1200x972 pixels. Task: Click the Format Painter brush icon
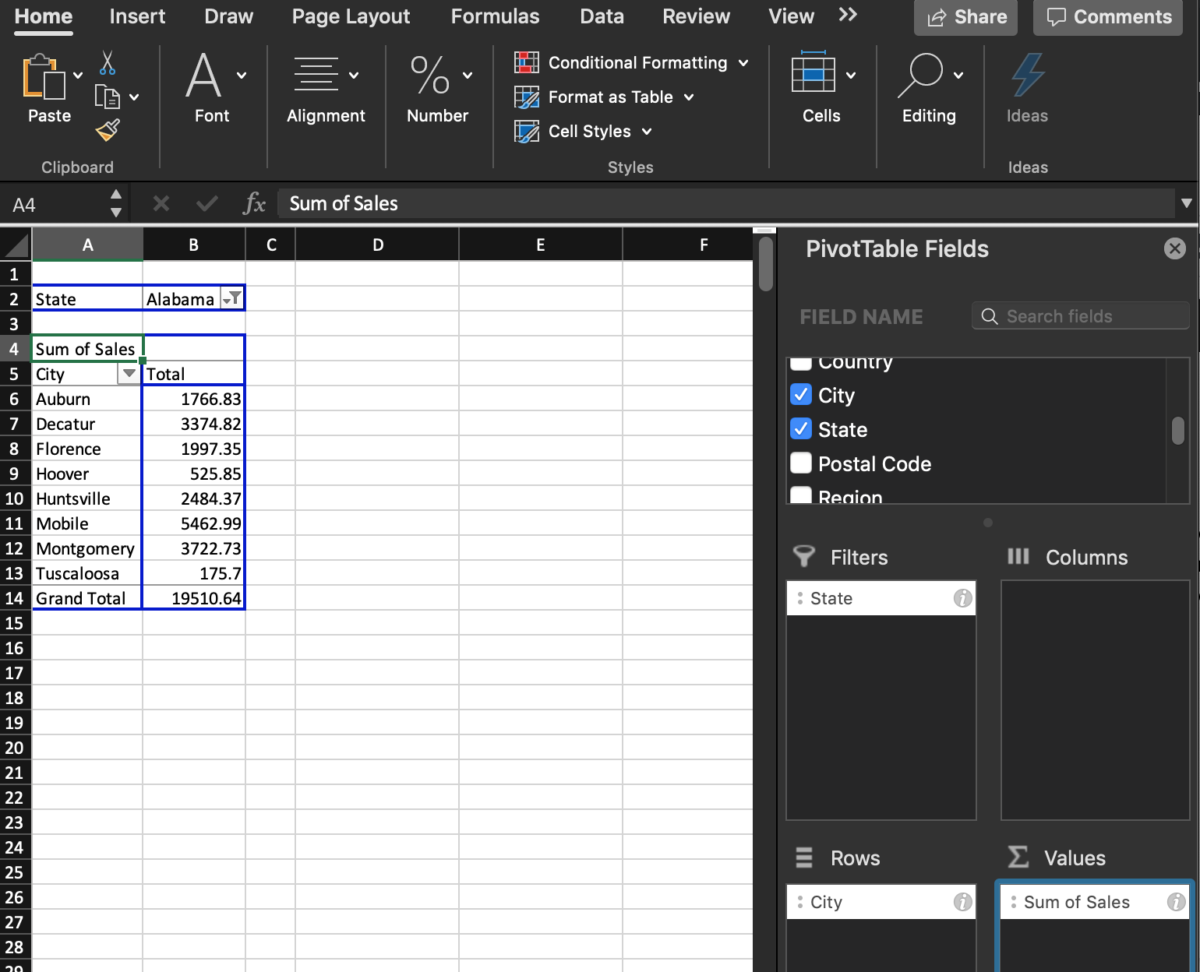tap(107, 130)
